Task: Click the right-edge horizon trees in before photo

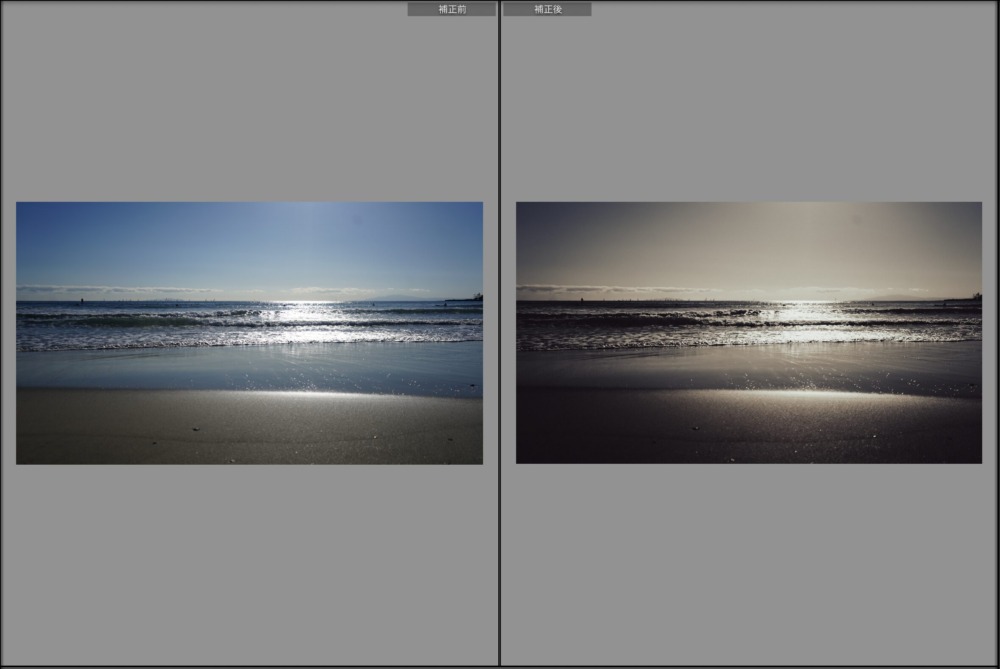Action: point(476,297)
